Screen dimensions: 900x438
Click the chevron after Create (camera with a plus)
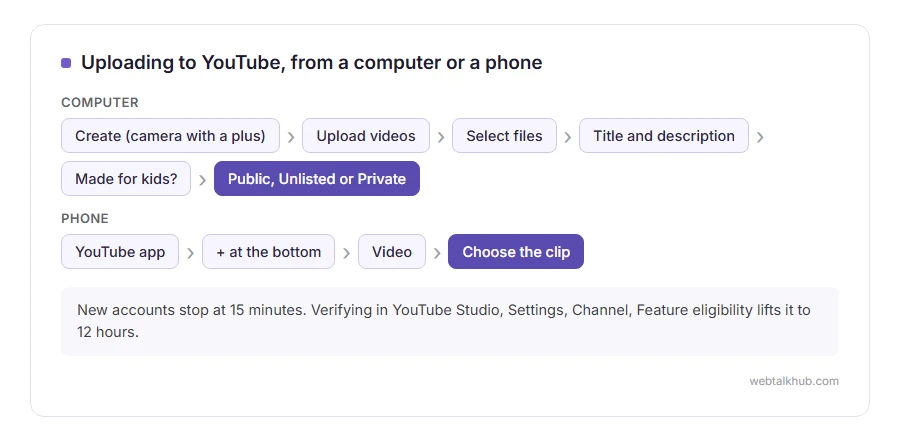291,137
